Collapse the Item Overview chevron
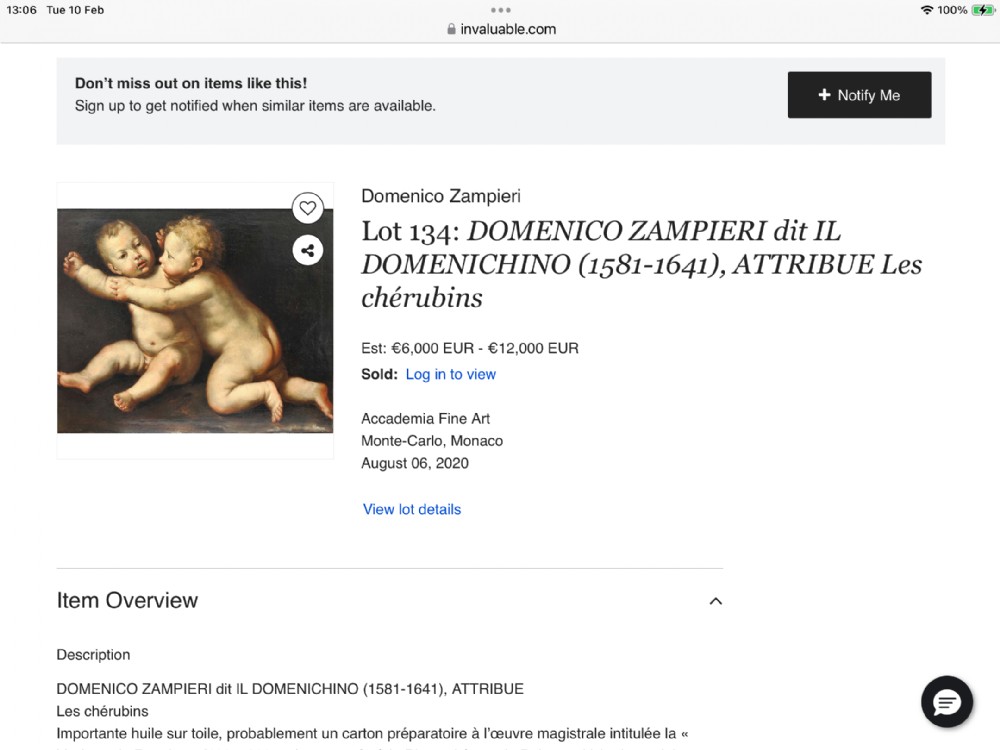Image resolution: width=1000 pixels, height=750 pixels. pyautogui.click(x=716, y=601)
